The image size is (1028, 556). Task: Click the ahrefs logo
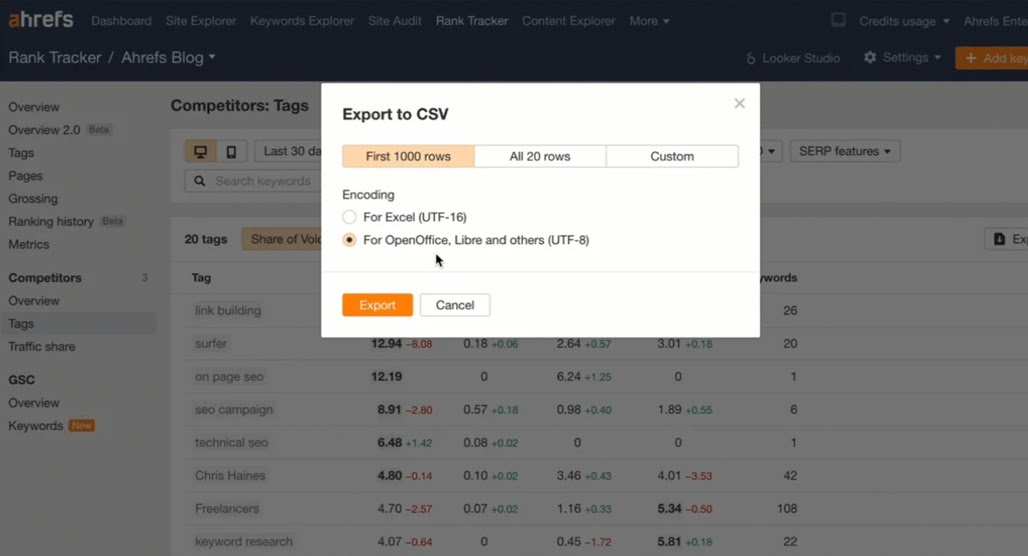(x=41, y=20)
